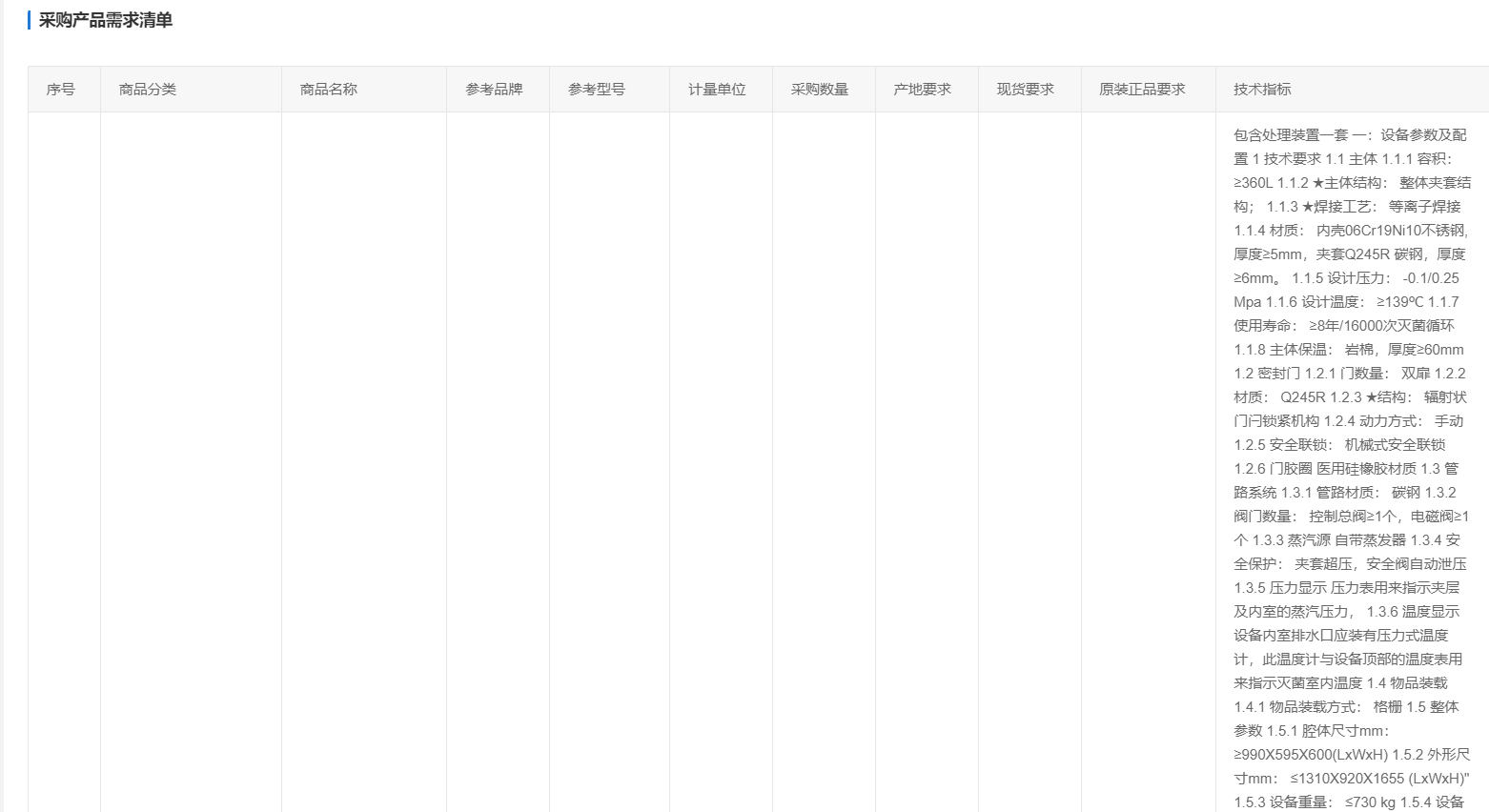1489x812 pixels.
Task: Select the 原装正品要求 column header
Action: 1142,90
